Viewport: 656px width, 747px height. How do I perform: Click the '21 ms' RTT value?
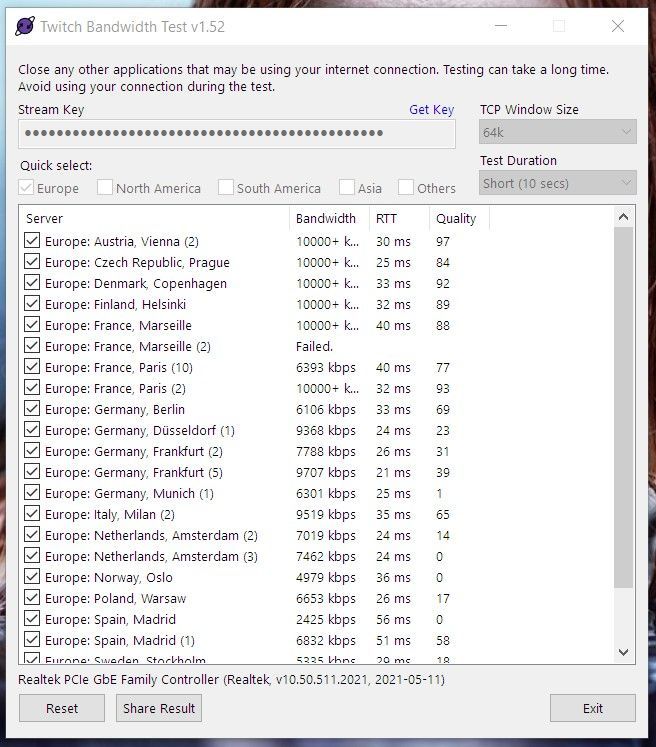393,472
